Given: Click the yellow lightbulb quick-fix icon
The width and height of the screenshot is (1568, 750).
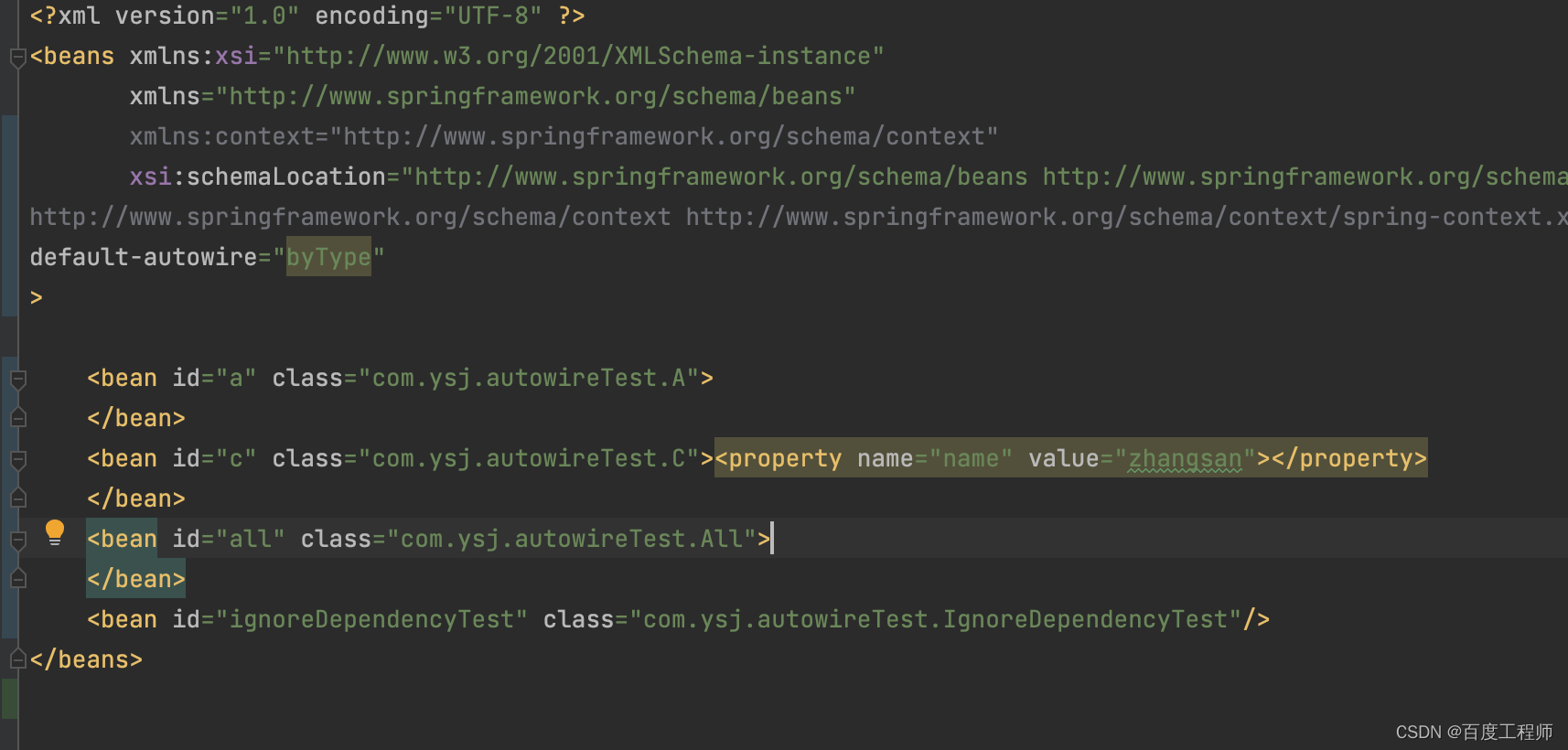Looking at the screenshot, I should [55, 532].
